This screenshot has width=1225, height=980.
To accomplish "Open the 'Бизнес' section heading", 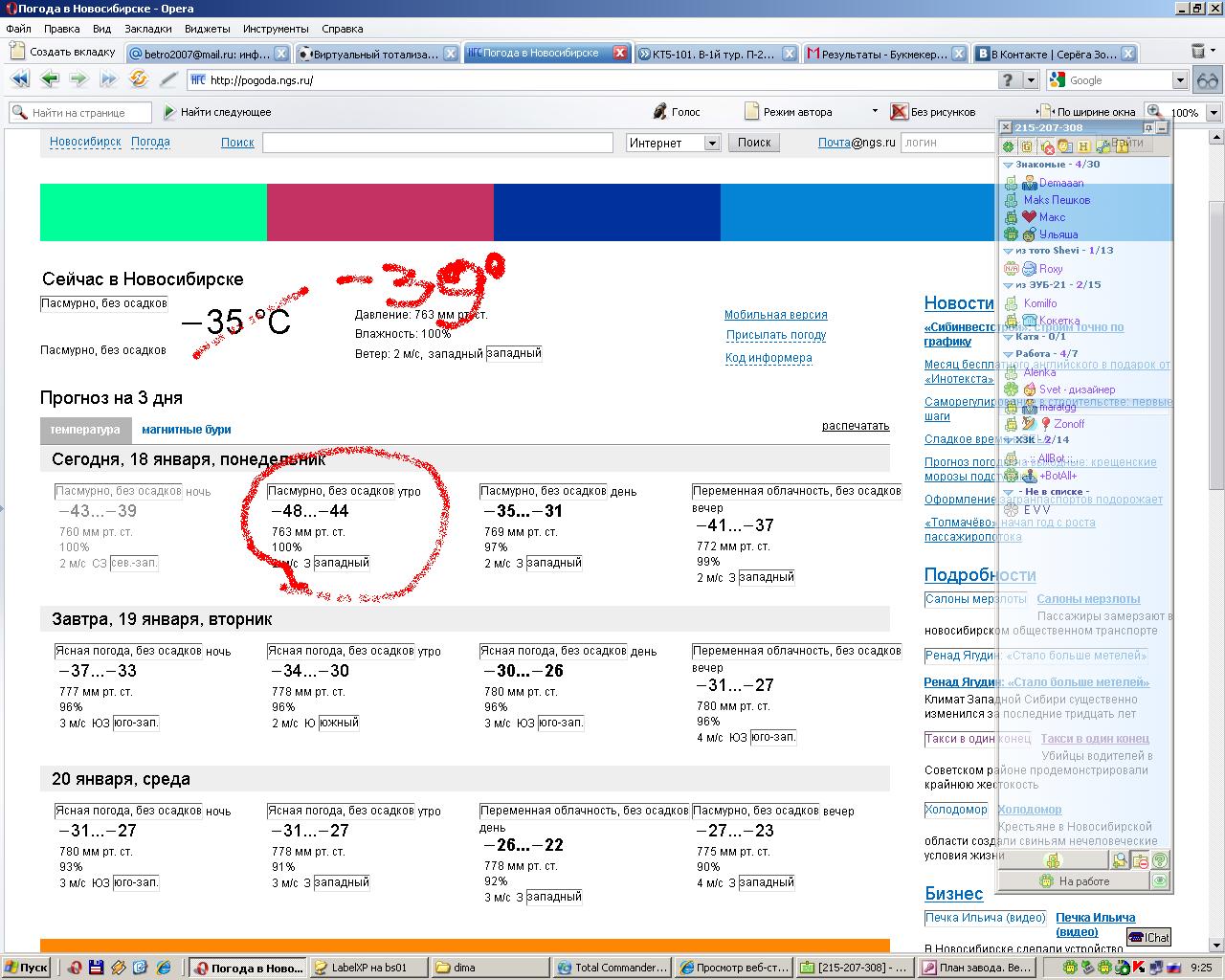I will click(x=953, y=894).
